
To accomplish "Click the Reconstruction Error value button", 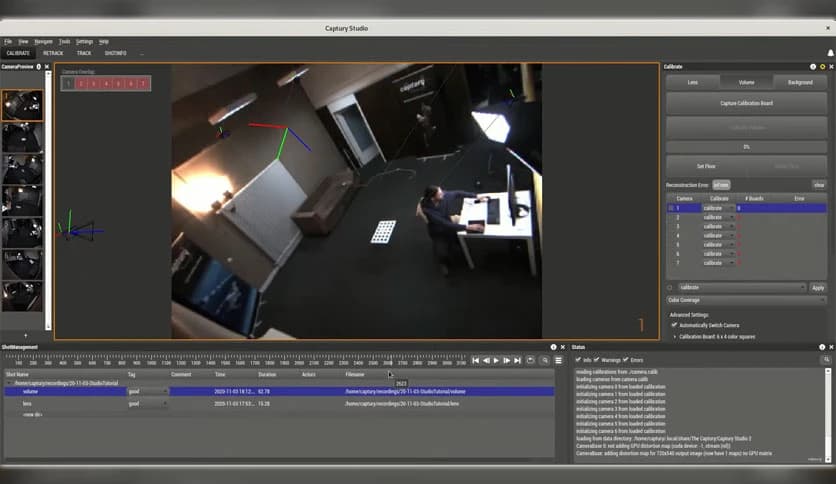I will (x=721, y=185).
